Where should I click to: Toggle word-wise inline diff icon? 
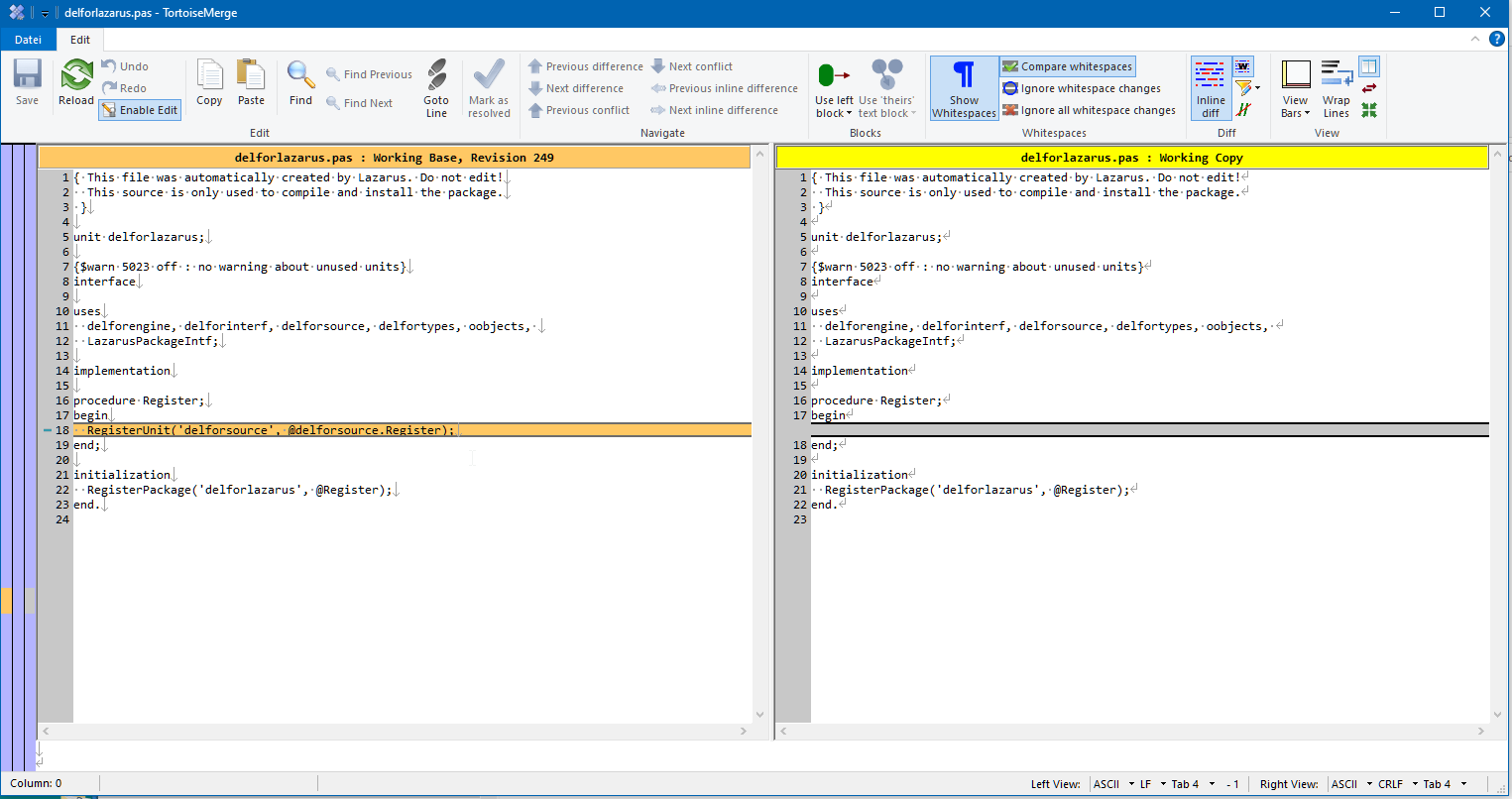pyautogui.click(x=1243, y=66)
